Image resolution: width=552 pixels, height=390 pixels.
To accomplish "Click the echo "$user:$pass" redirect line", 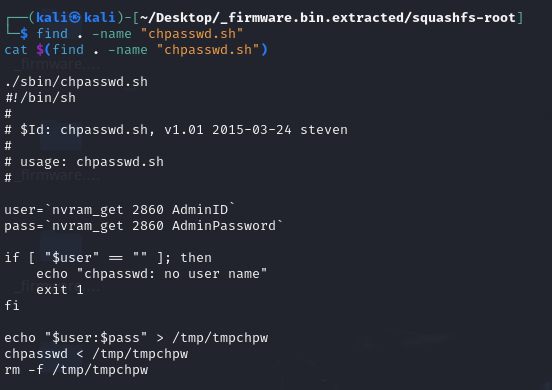I will click(136, 338).
